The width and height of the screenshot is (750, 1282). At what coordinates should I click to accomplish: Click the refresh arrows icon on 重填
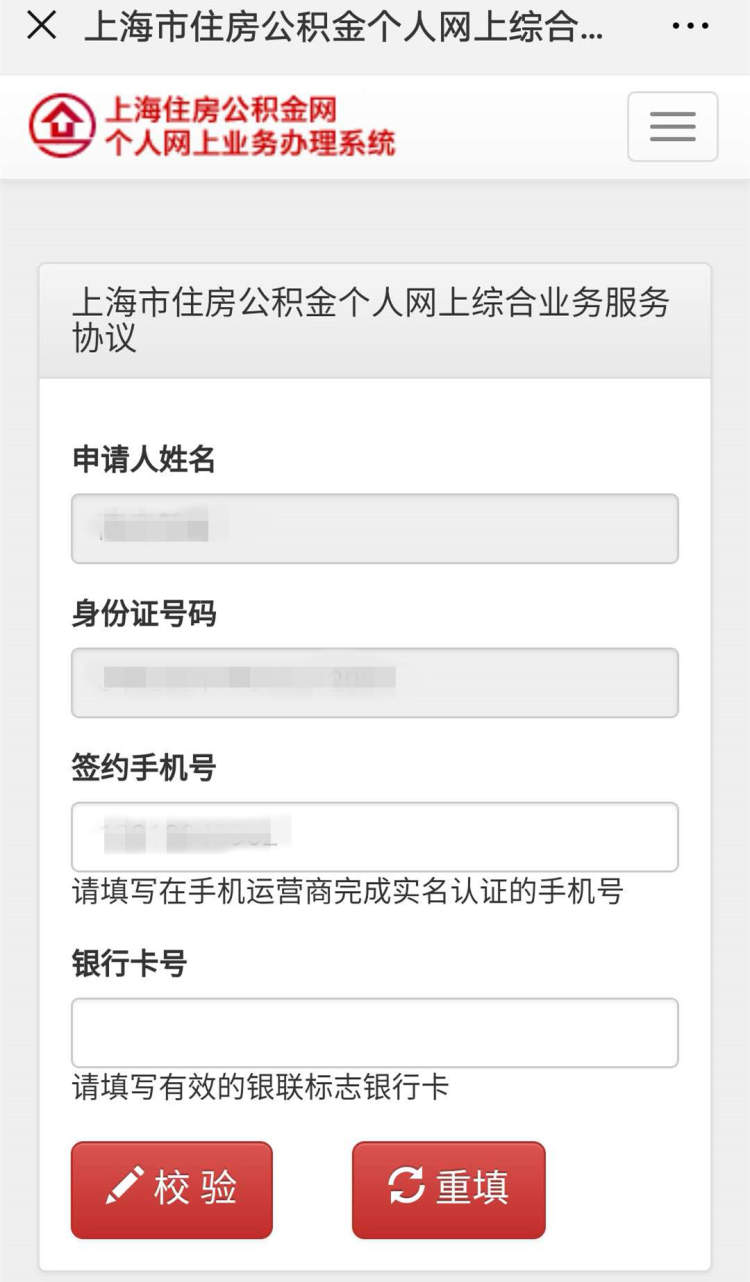tap(406, 1186)
